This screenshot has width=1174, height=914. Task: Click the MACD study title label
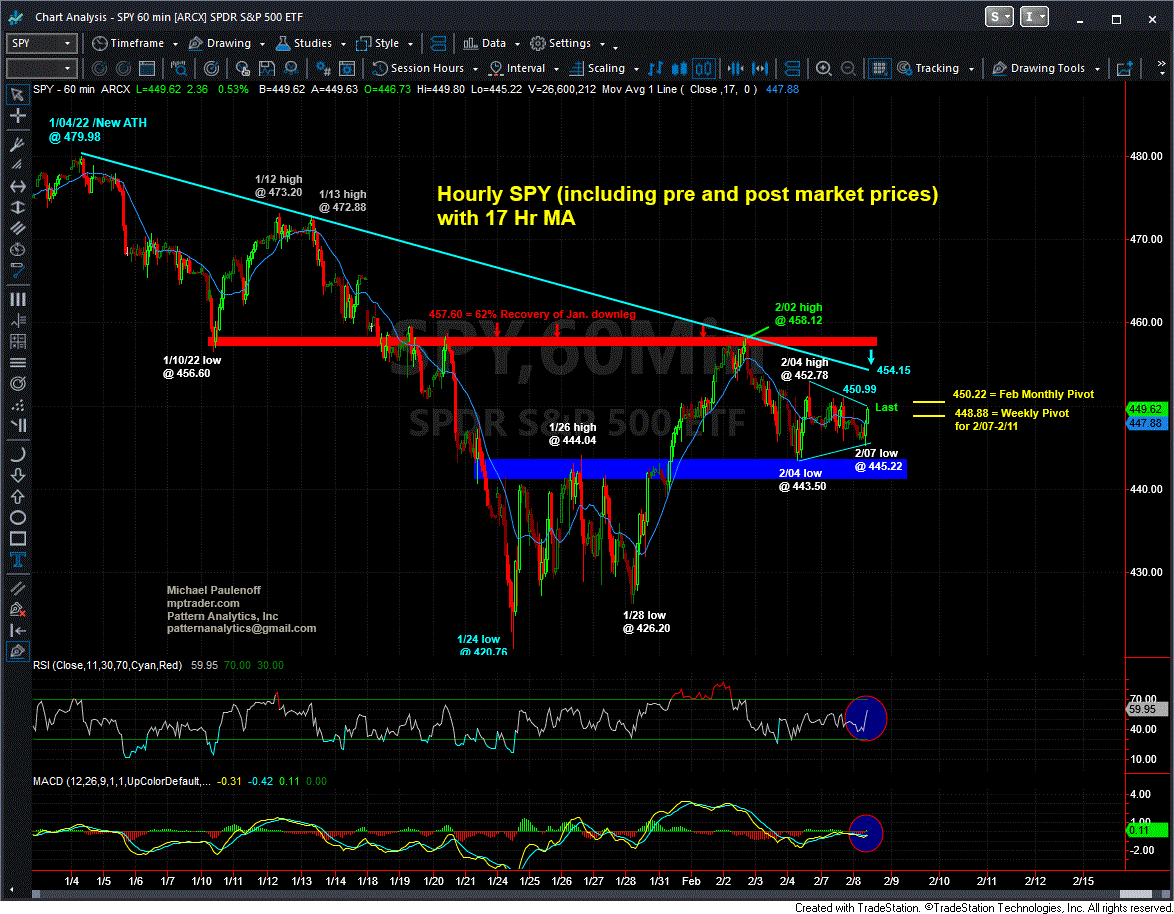point(121,781)
